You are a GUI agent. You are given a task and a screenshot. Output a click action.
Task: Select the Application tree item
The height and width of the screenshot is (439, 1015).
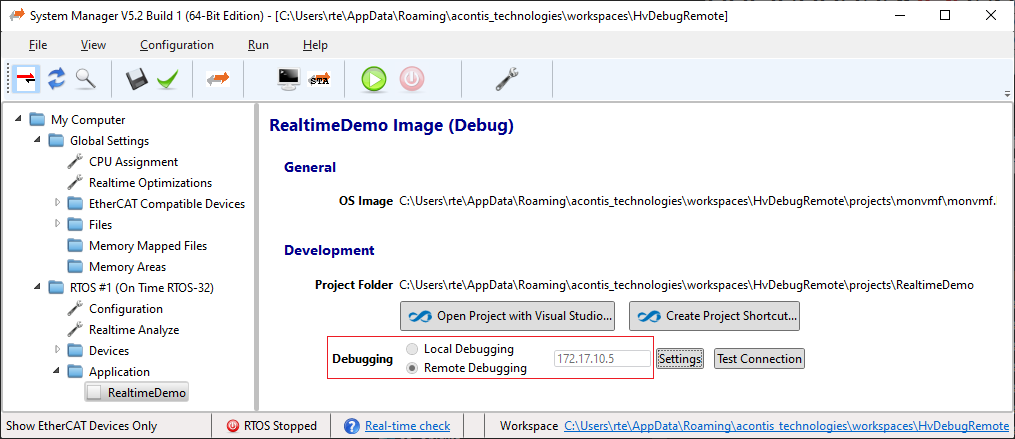119,372
